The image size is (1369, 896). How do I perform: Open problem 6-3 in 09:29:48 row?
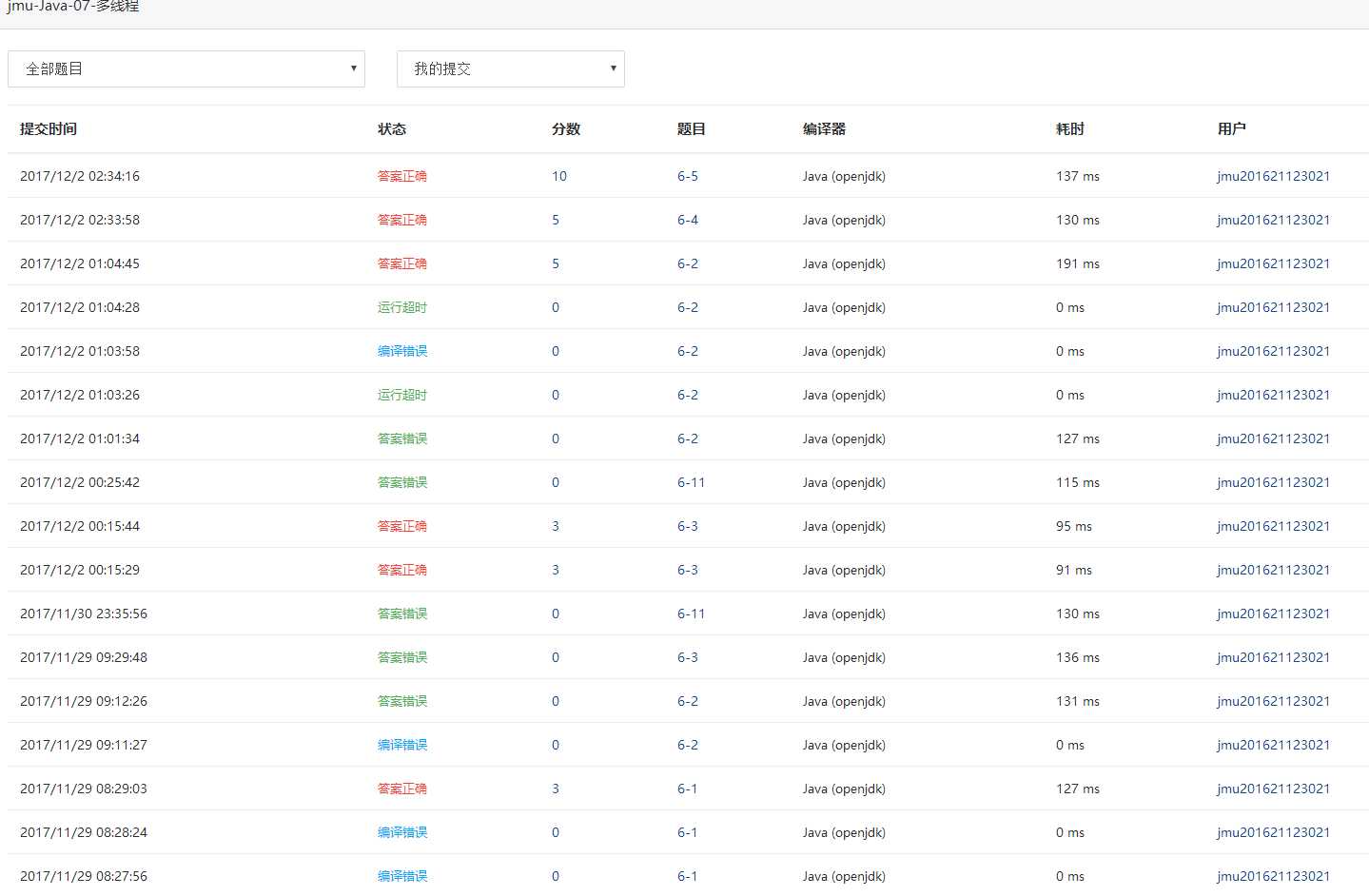[x=688, y=657]
